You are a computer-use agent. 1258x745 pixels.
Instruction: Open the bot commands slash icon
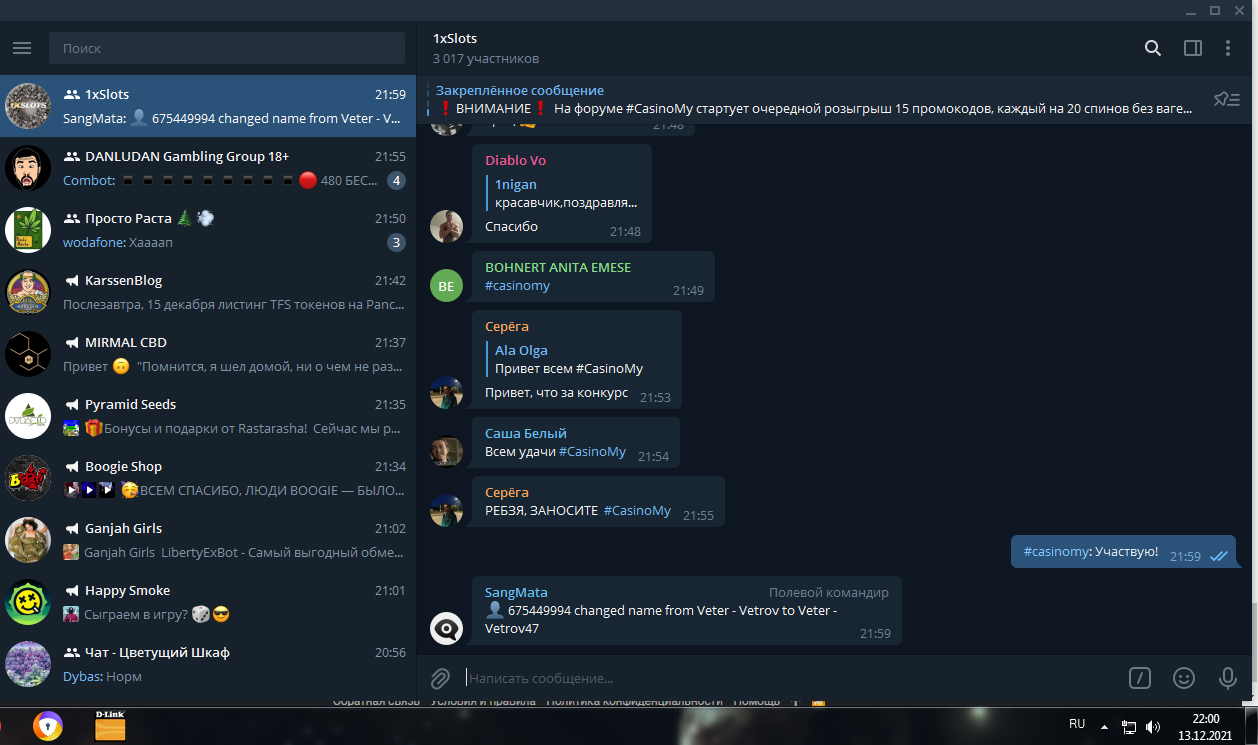click(1140, 678)
